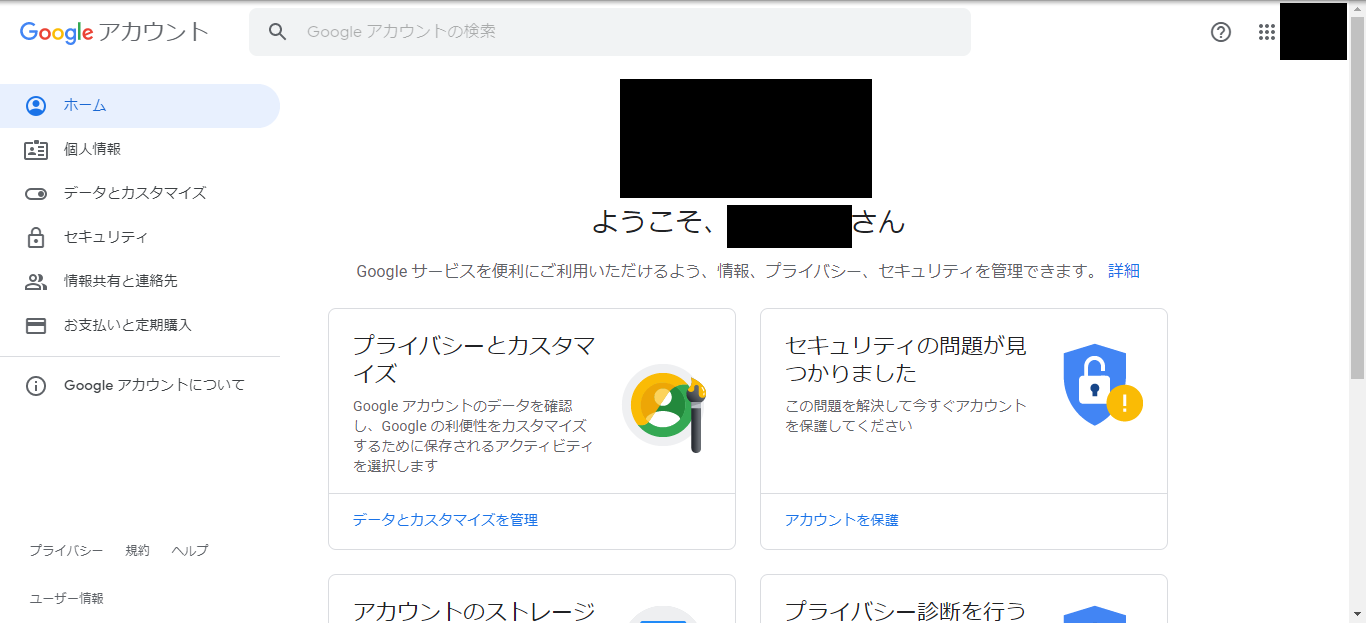Click the search magnifier icon
This screenshot has height=623, width=1366.
point(278,32)
